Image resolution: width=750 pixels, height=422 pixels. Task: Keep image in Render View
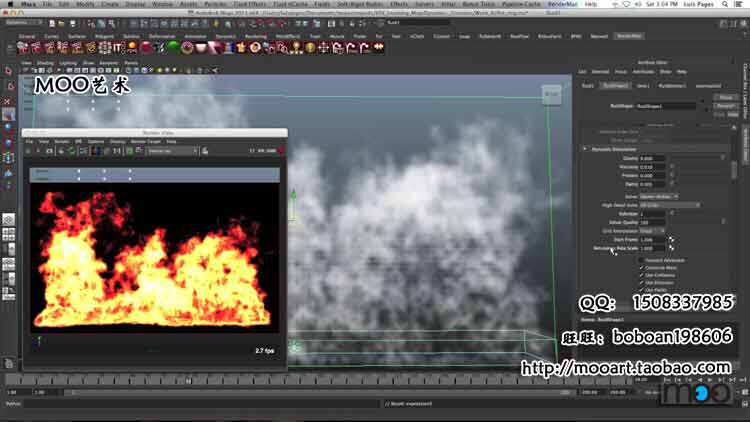pyautogui.click(x=130, y=151)
